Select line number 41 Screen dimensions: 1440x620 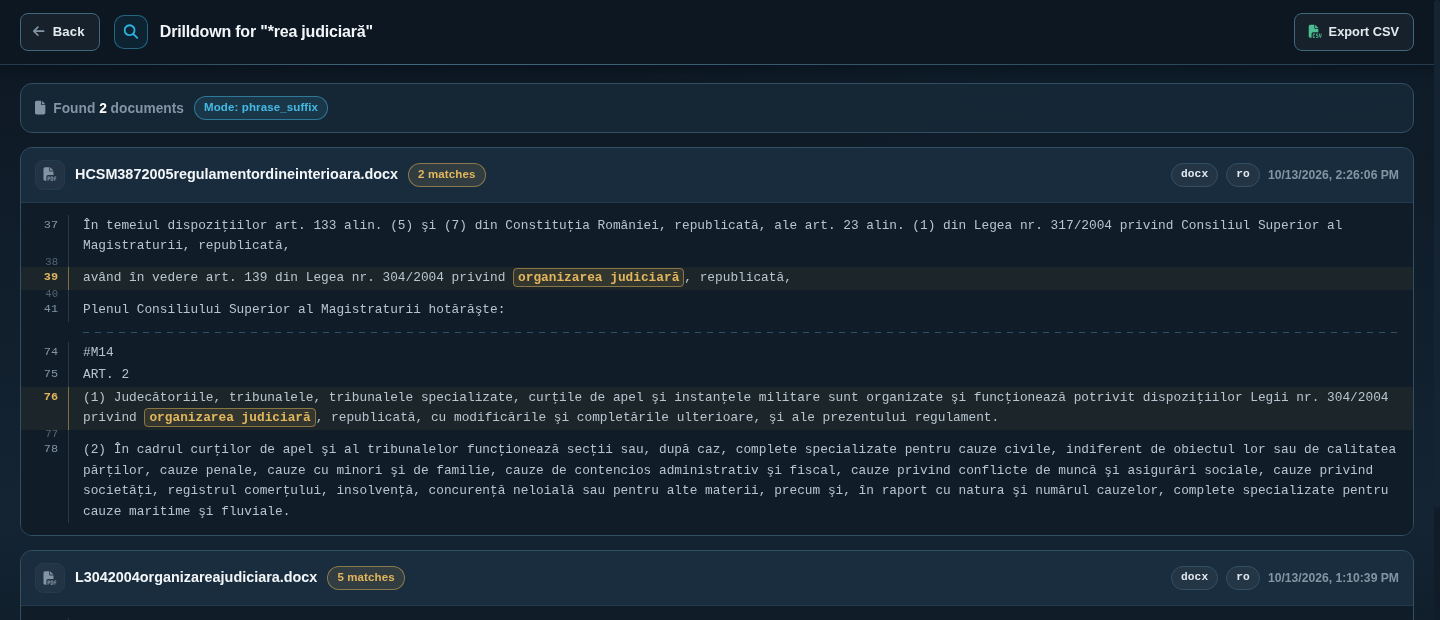[x=51, y=310]
